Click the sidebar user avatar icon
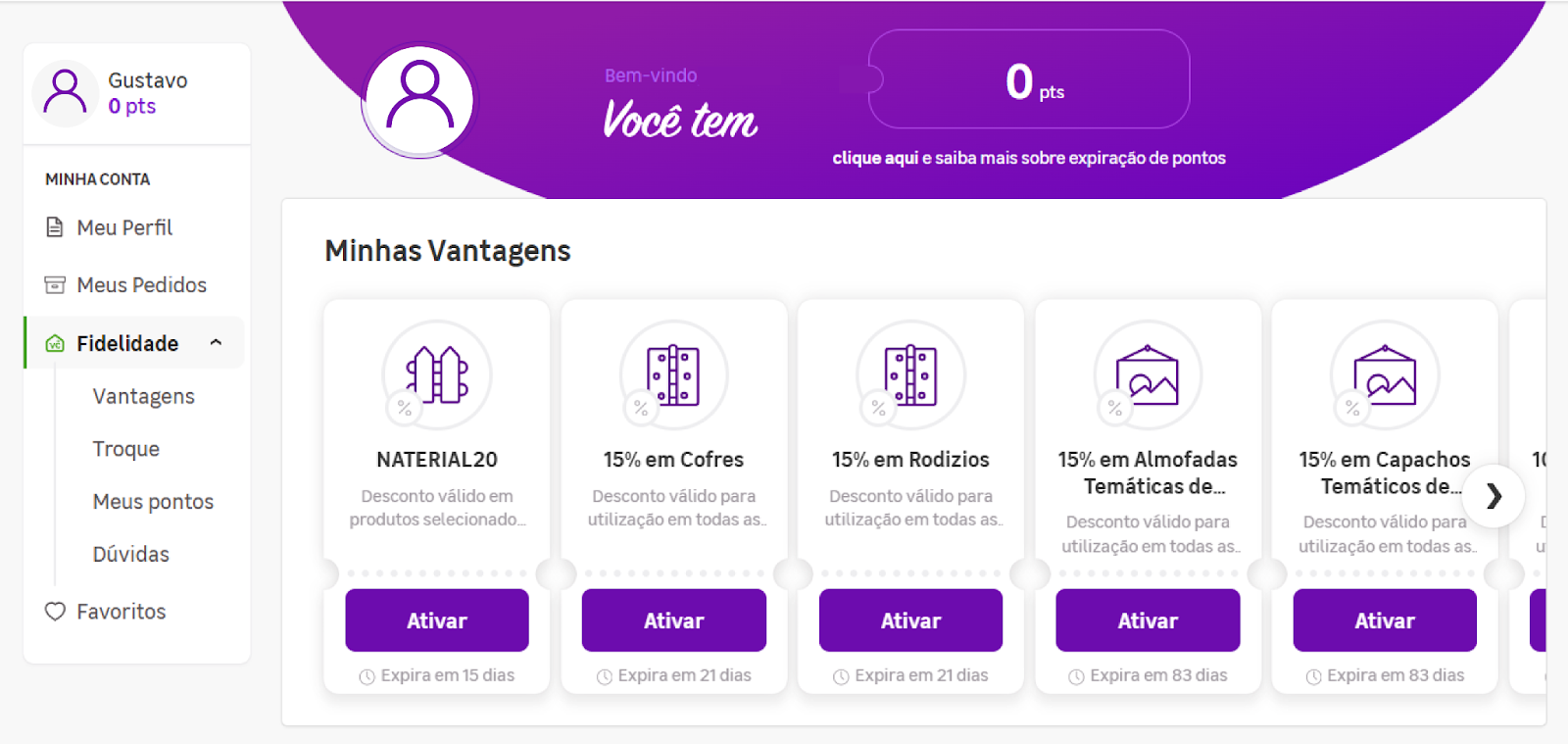Screen dimensions: 1568x744 click(x=66, y=93)
